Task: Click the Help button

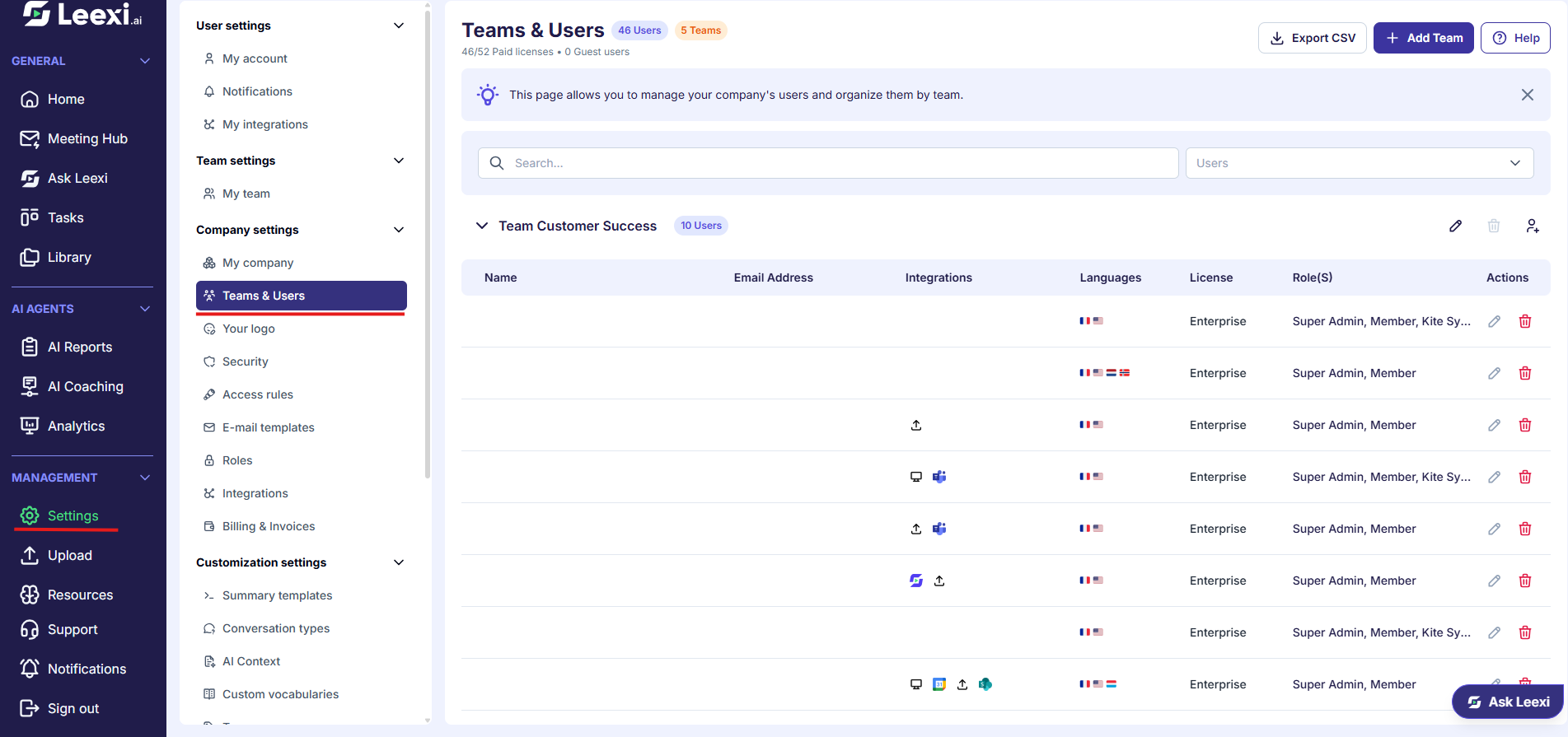Action: click(1516, 38)
